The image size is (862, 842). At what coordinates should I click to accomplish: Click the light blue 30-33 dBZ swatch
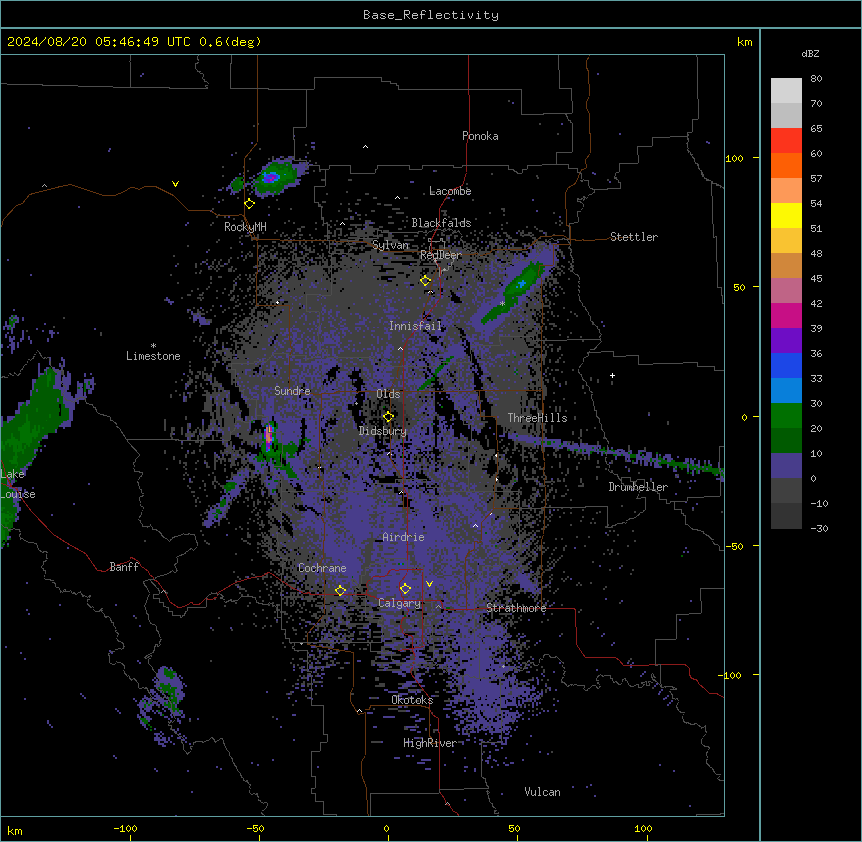coord(786,390)
